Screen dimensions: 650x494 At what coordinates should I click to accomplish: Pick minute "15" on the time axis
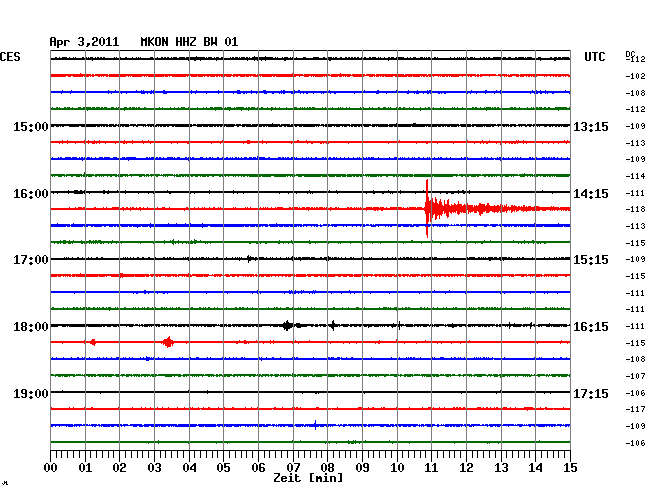pyautogui.click(x=570, y=467)
